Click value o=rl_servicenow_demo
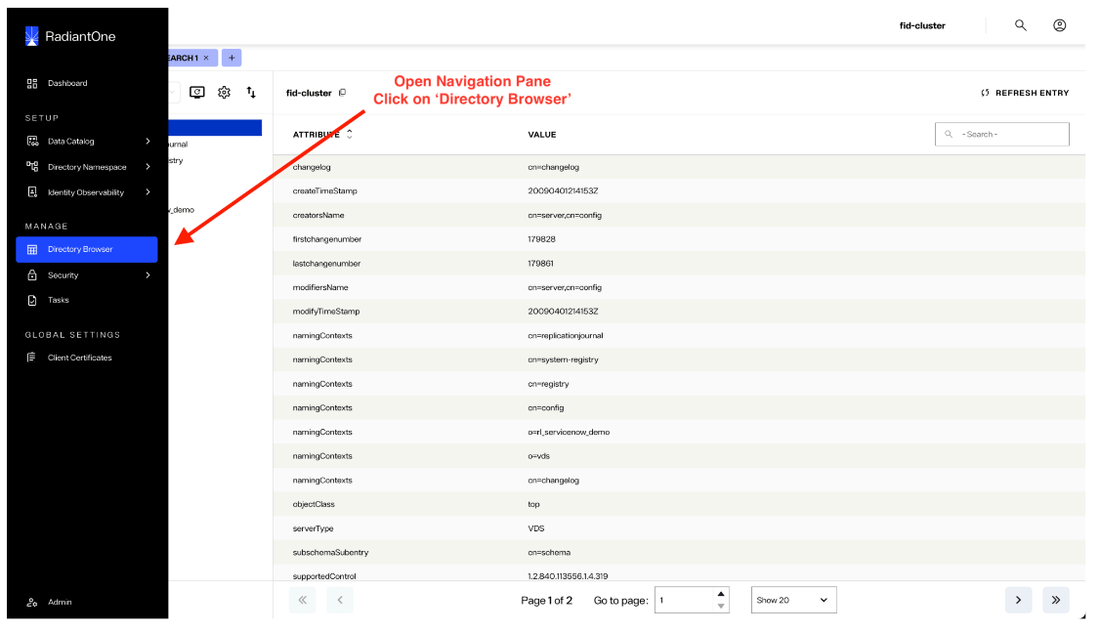The image size is (1100, 630). [568, 432]
